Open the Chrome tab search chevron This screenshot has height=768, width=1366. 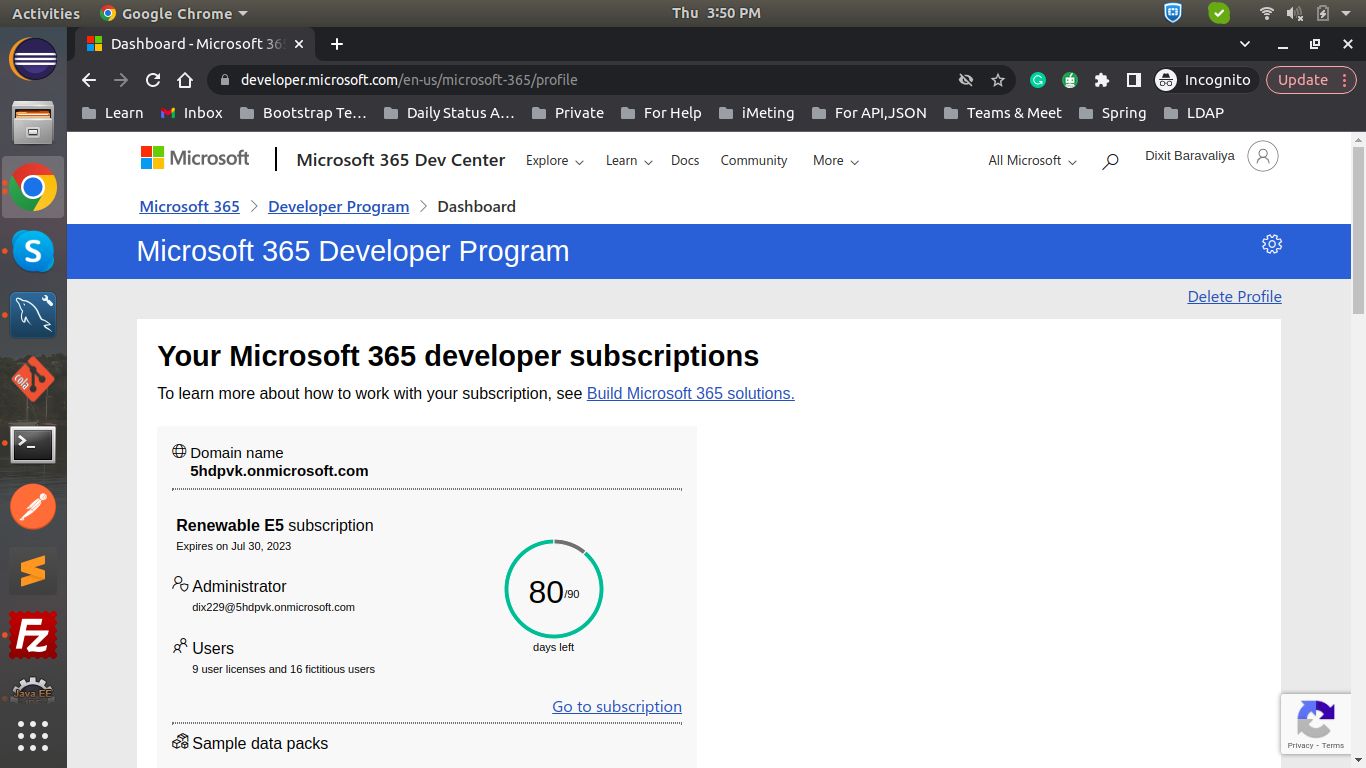pos(1245,44)
